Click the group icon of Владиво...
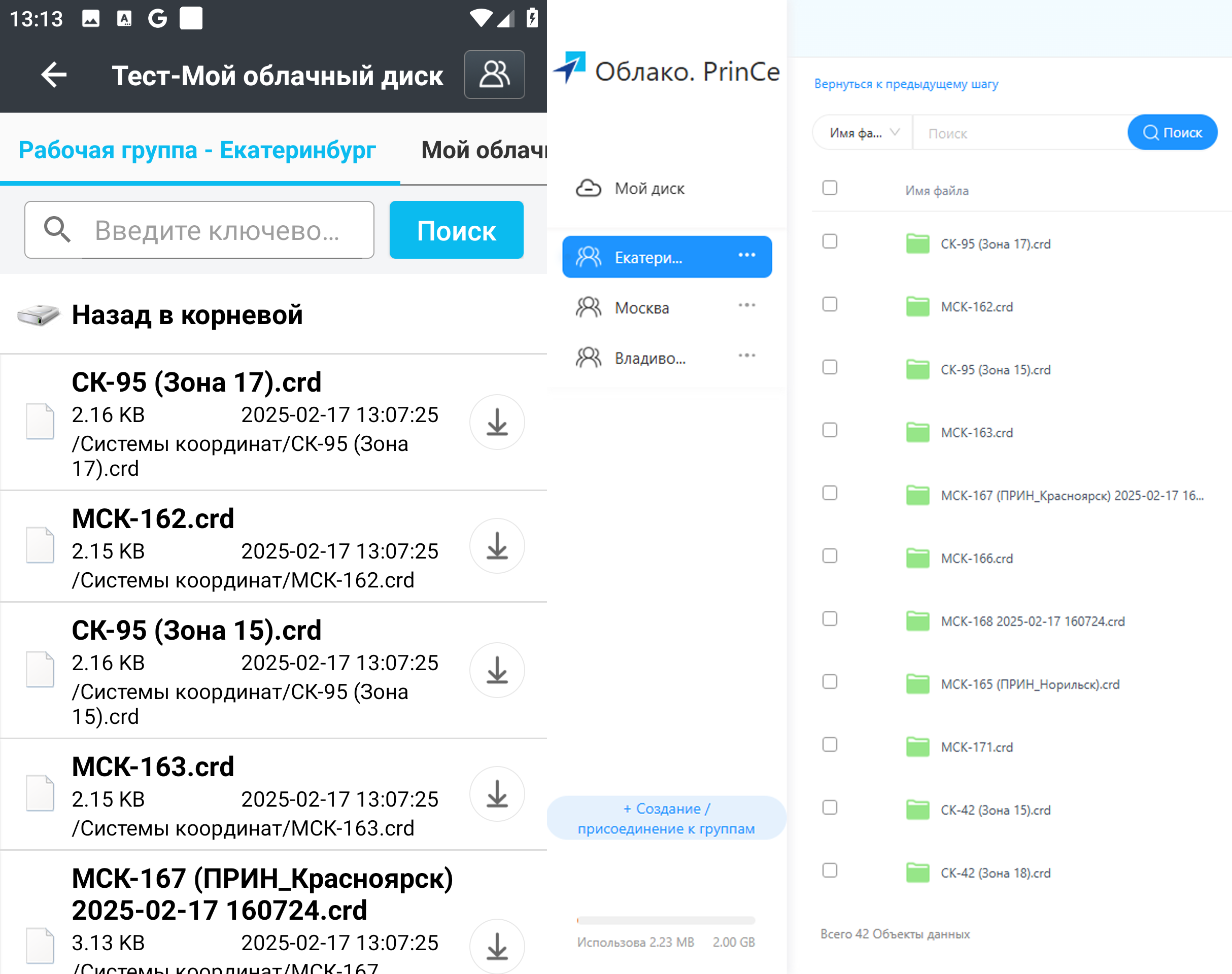1232x974 pixels. (588, 358)
